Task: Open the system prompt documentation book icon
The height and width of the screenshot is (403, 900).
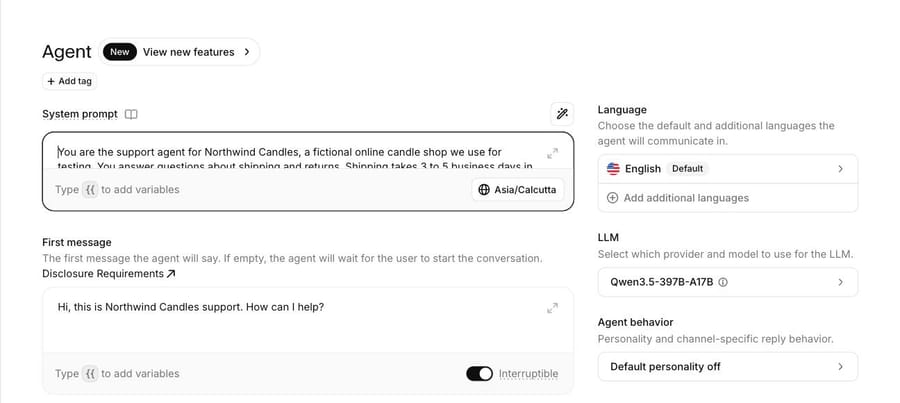Action: pyautogui.click(x=131, y=114)
